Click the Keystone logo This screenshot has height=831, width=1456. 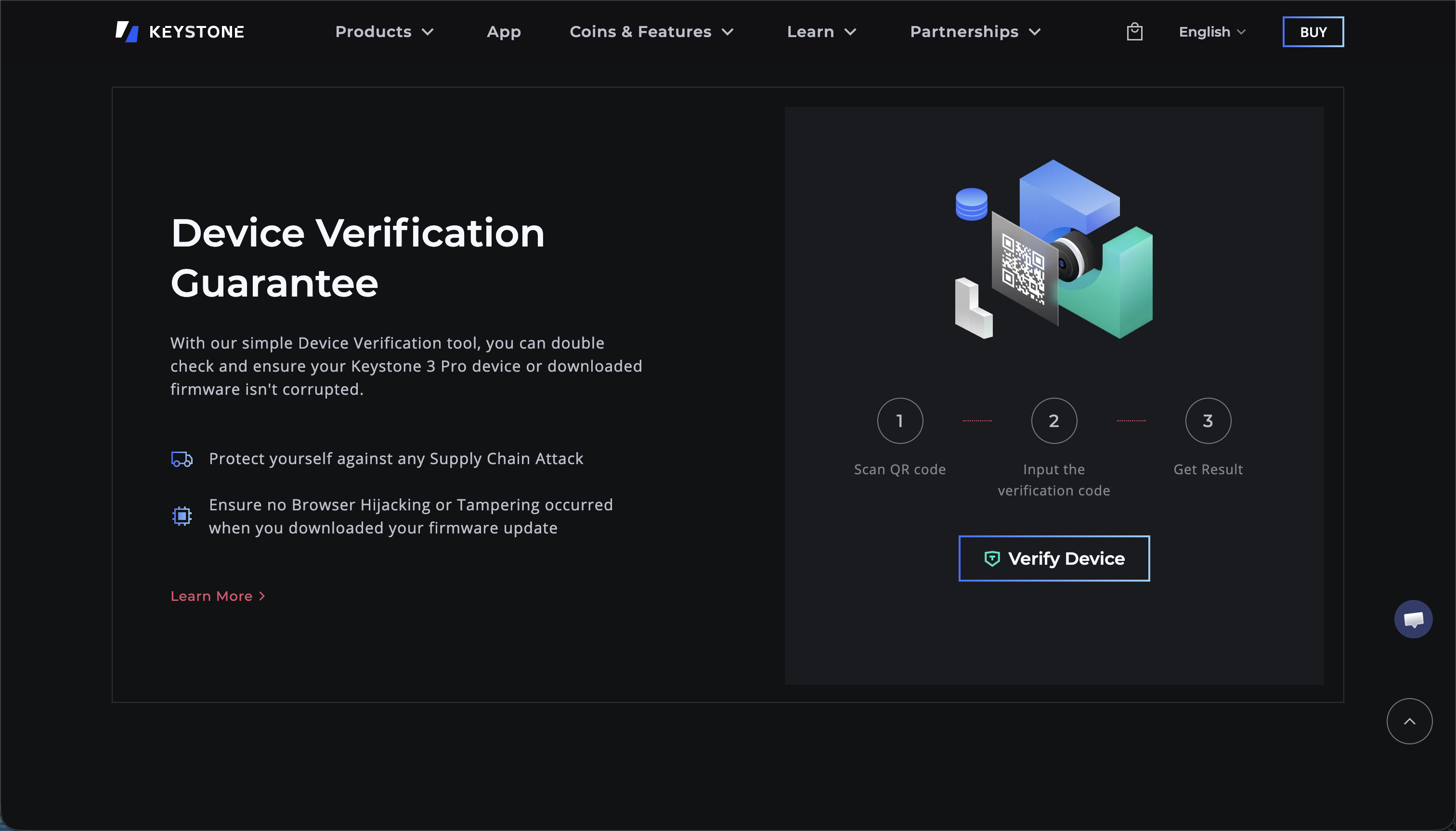click(180, 31)
